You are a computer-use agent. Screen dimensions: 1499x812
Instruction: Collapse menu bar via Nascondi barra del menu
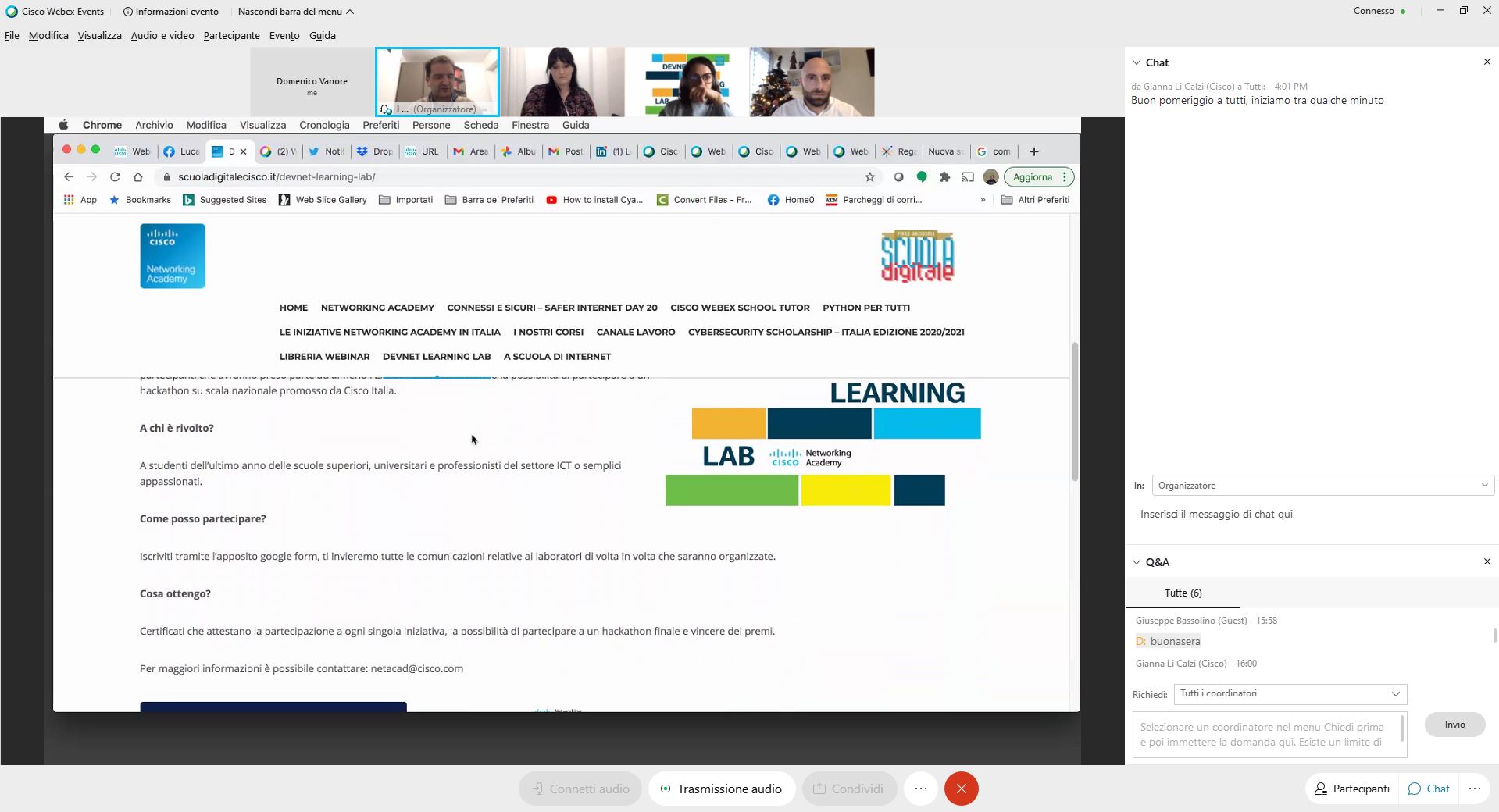pos(296,12)
